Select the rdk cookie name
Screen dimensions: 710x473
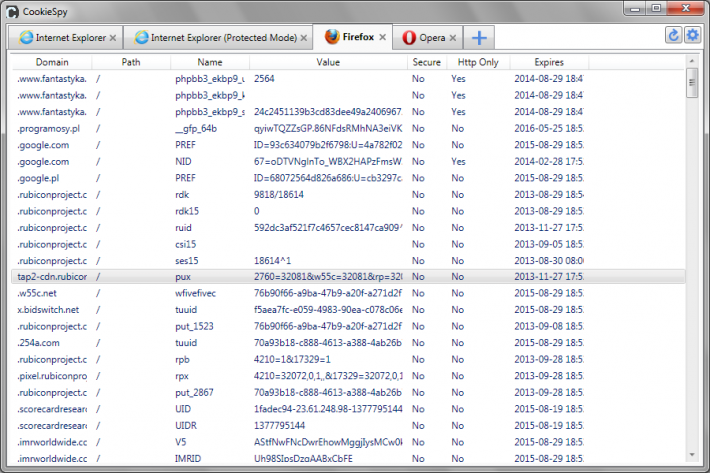point(182,195)
